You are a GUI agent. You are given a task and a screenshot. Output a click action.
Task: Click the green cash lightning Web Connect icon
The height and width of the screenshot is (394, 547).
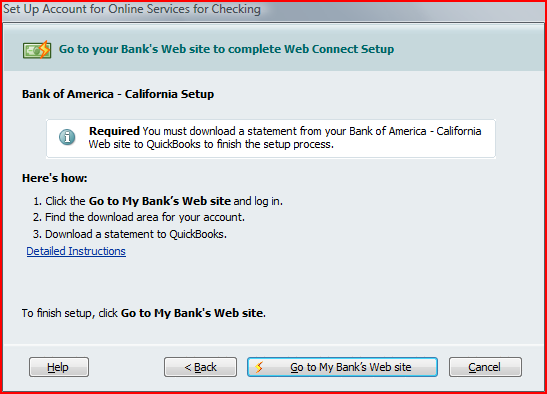(x=37, y=50)
